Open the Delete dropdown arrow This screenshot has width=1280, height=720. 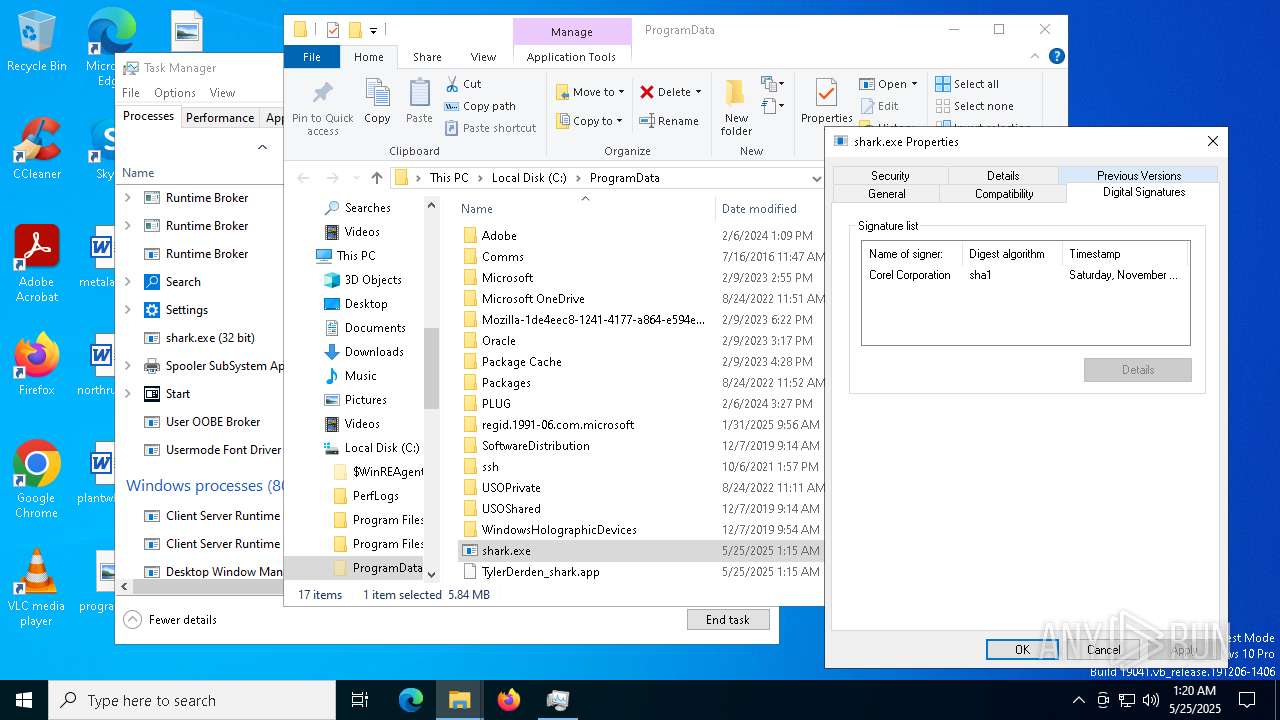tap(698, 92)
